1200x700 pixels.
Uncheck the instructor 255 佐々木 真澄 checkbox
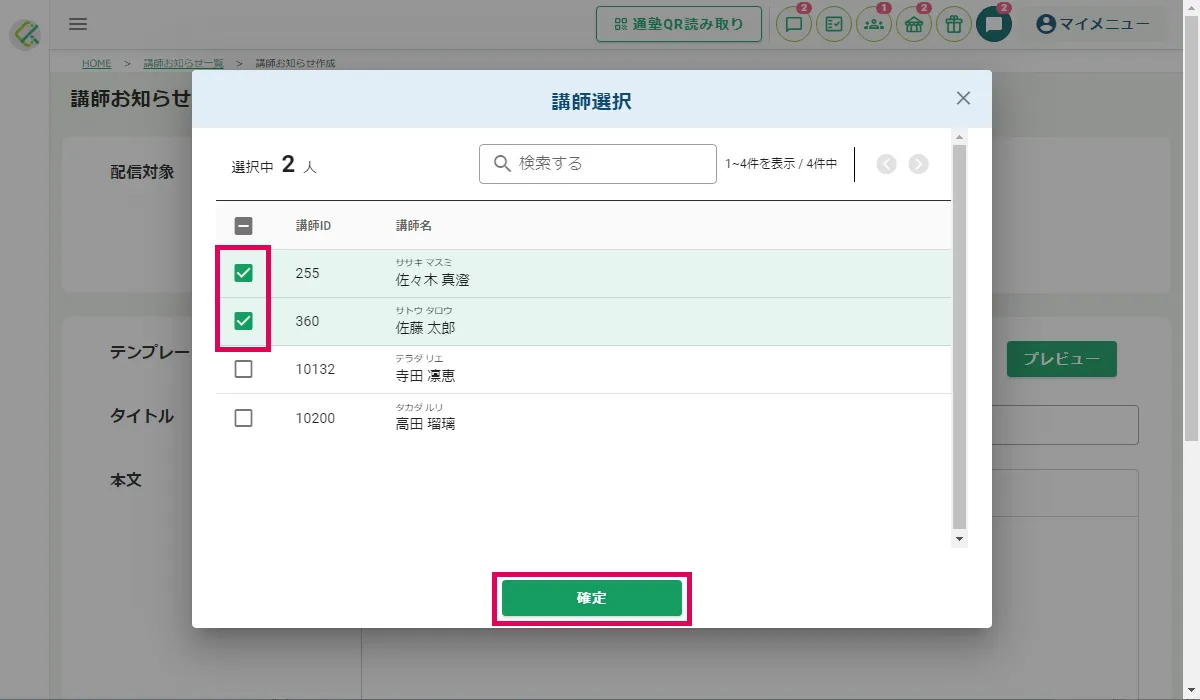point(243,273)
